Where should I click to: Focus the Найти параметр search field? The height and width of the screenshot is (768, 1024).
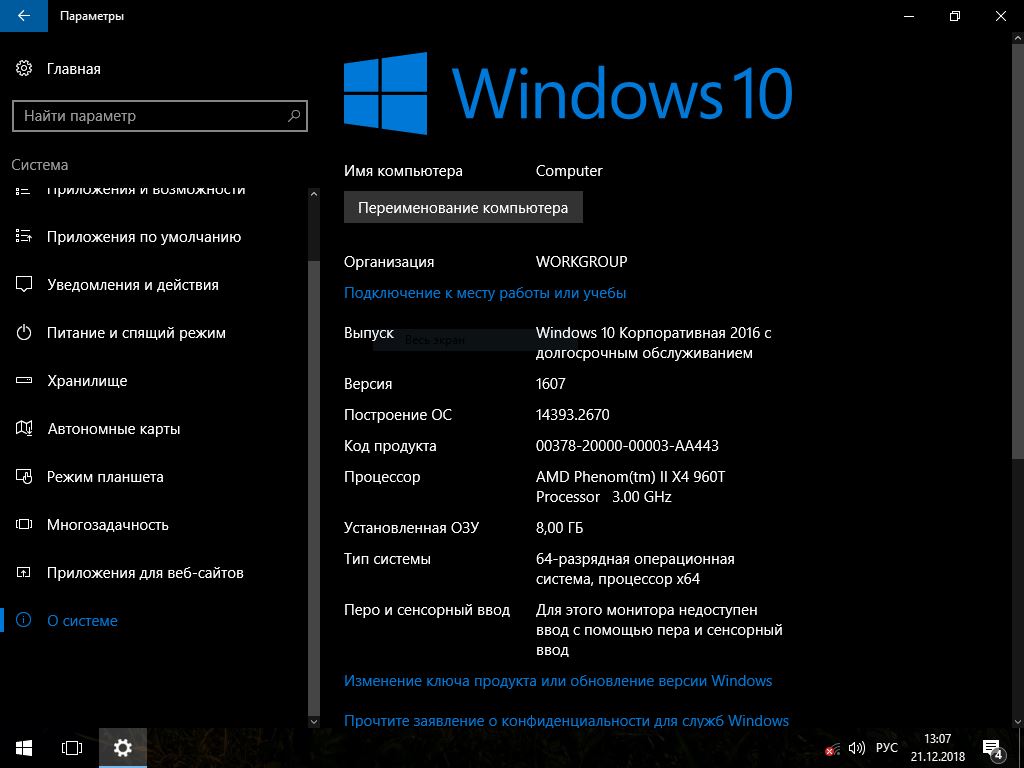pyautogui.click(x=159, y=116)
